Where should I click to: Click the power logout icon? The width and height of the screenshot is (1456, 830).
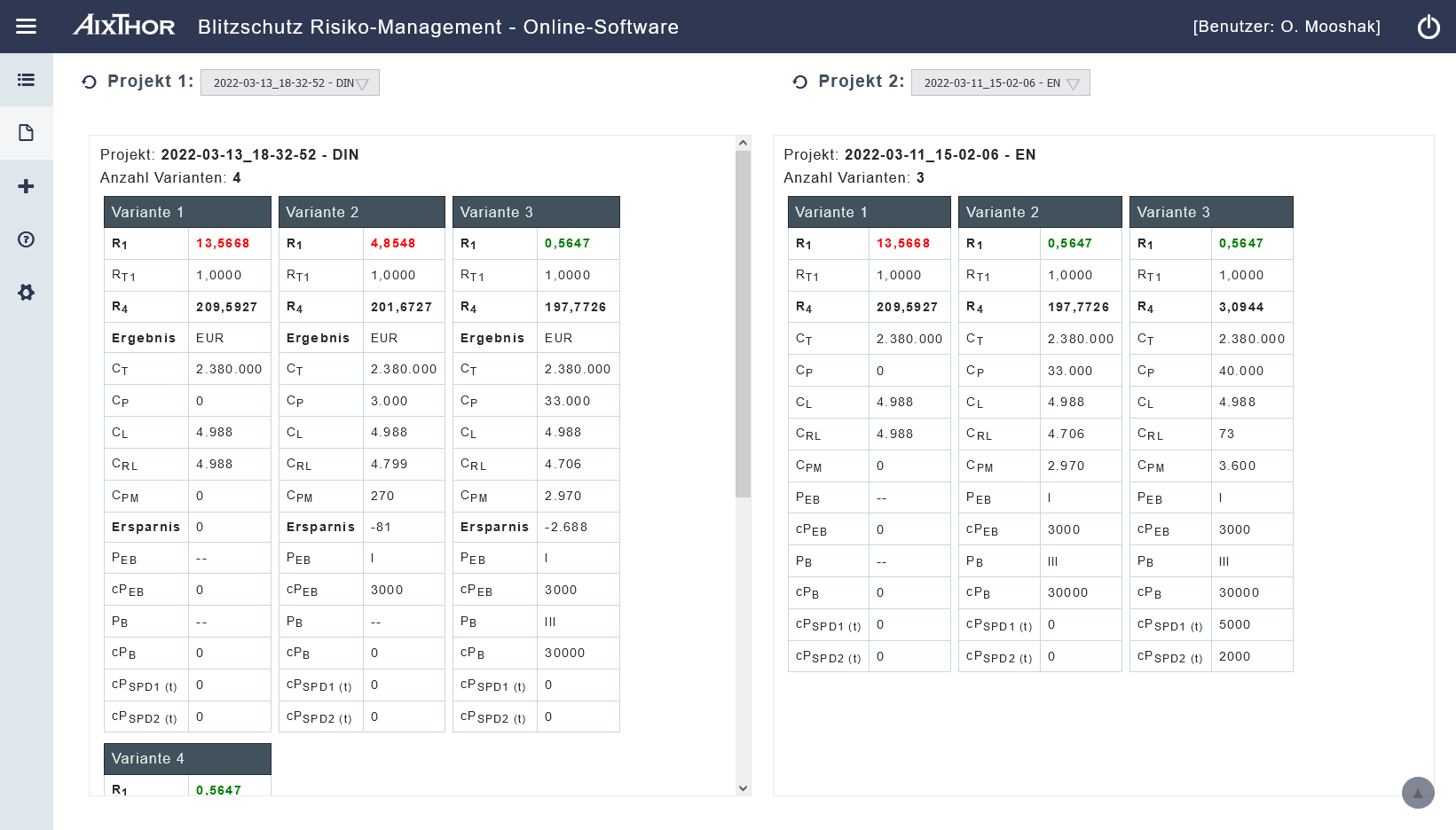tap(1428, 27)
